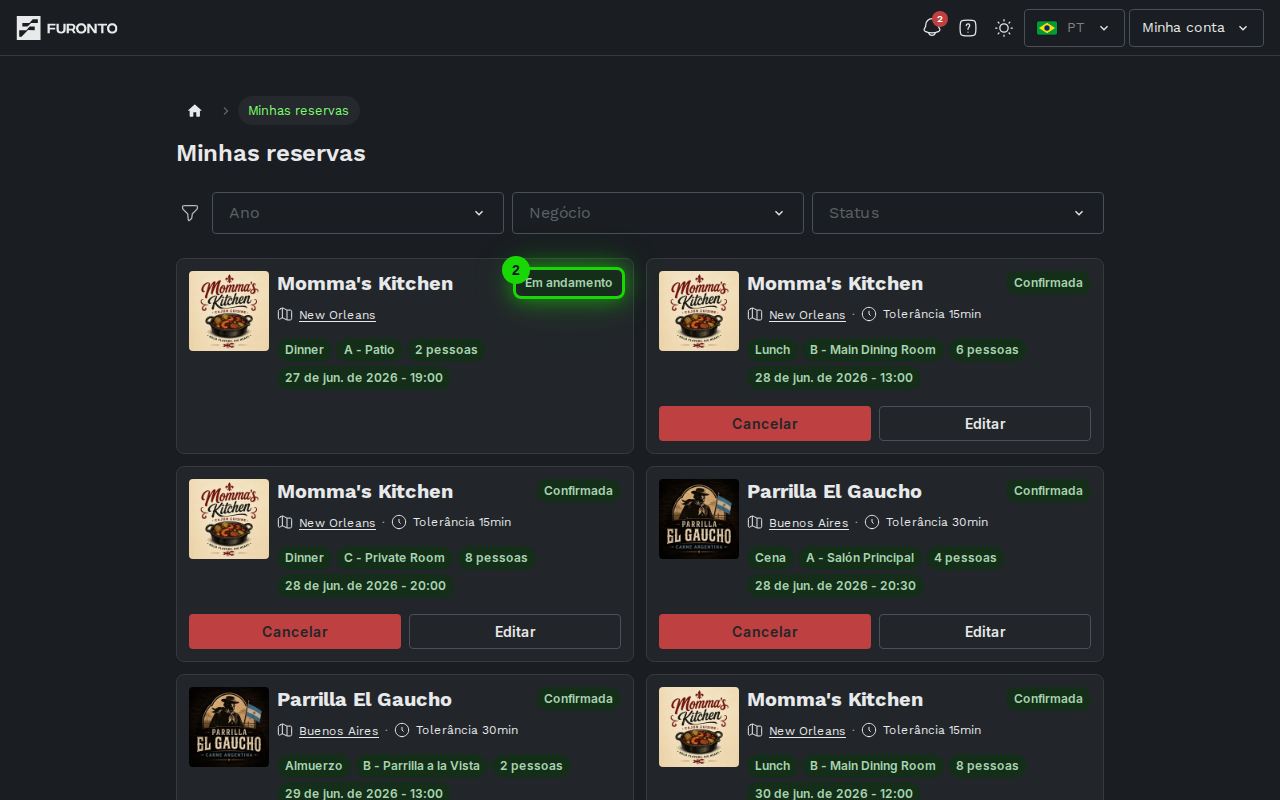Click the Parrilla El Gaucho title on the 29 de jun. 13:00 reservation
1280x800 pixels.
[x=364, y=700]
